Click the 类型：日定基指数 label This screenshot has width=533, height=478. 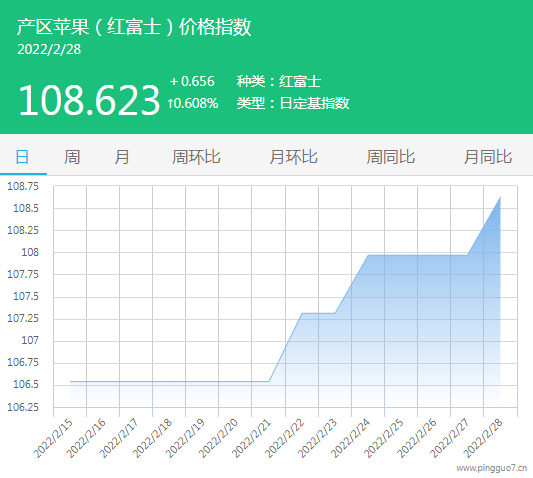coord(293,103)
